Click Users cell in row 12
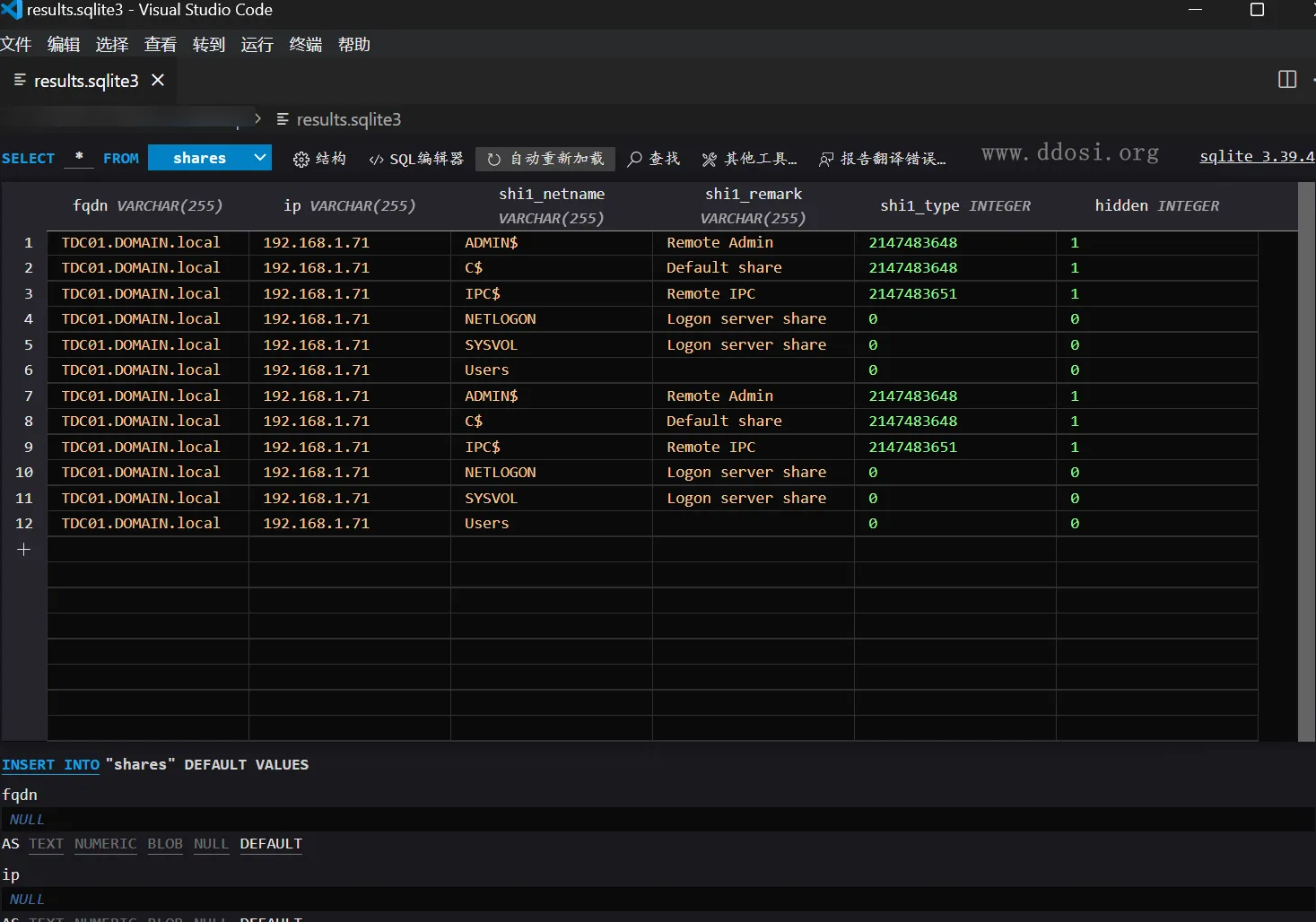1316x922 pixels. point(552,523)
